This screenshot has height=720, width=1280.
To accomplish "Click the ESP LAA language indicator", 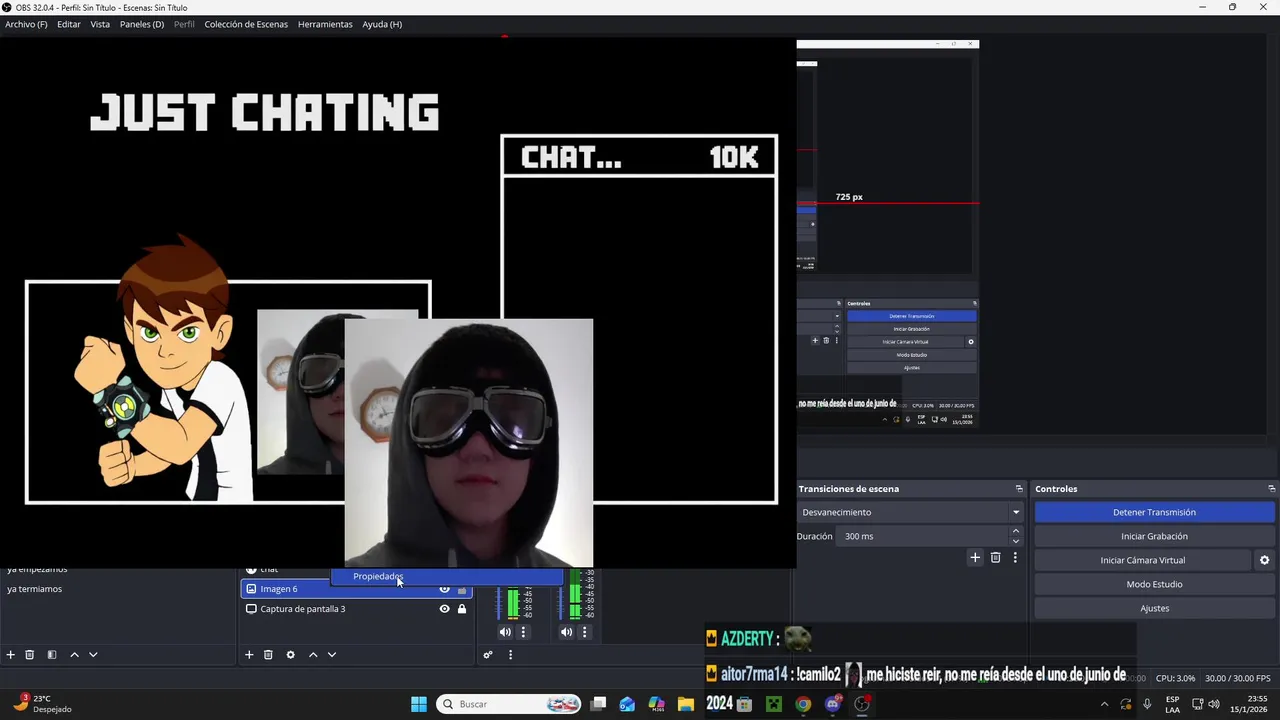I will point(1172,704).
